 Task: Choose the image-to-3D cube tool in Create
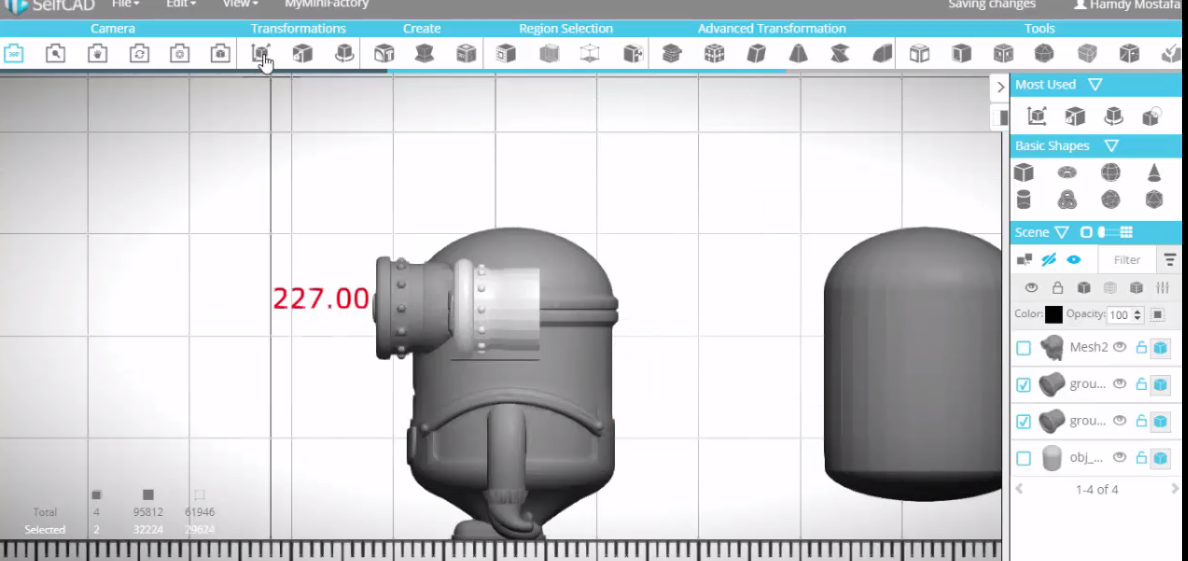(x=466, y=54)
